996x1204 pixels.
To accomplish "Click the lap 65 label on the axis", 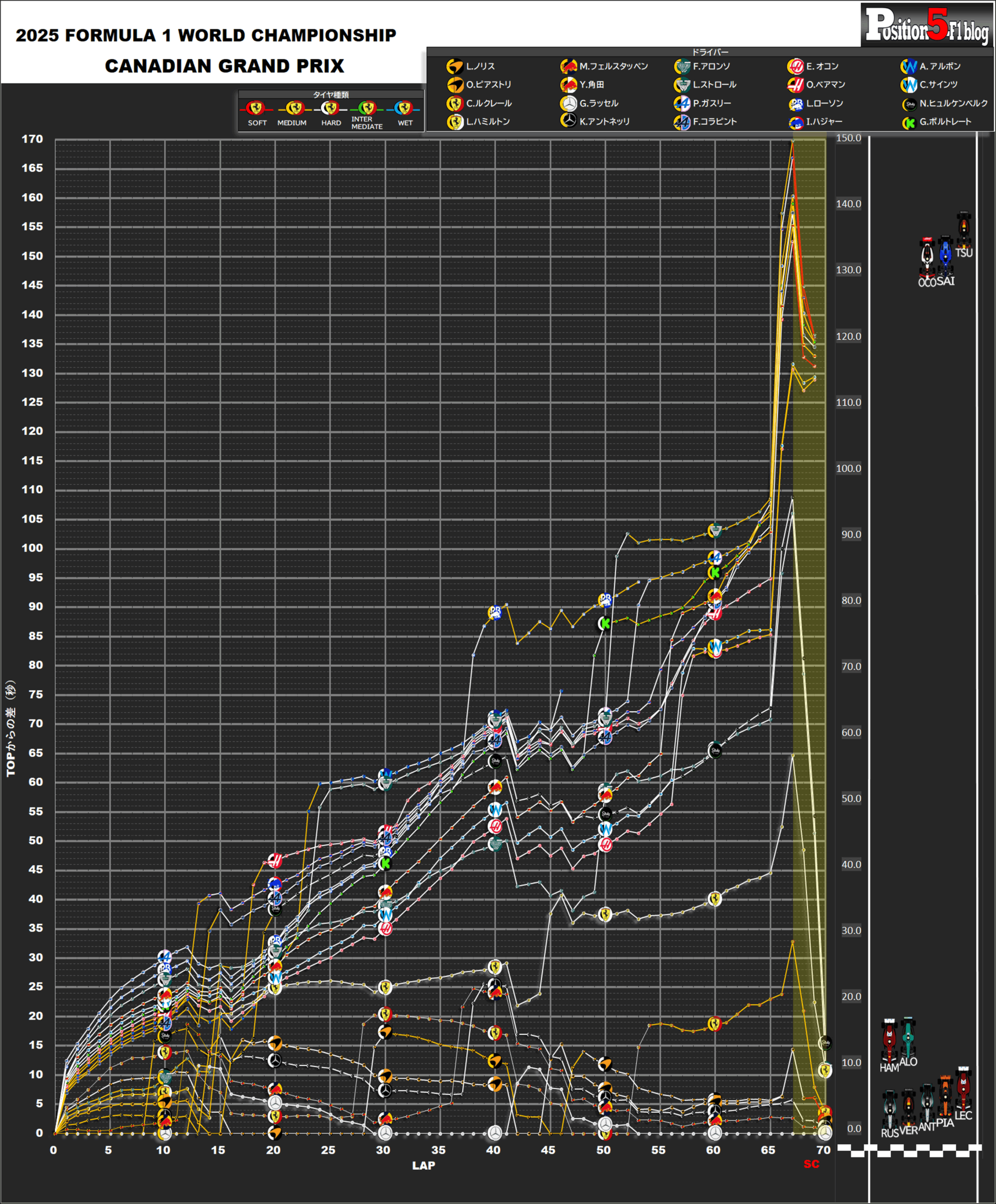I will tap(768, 1150).
